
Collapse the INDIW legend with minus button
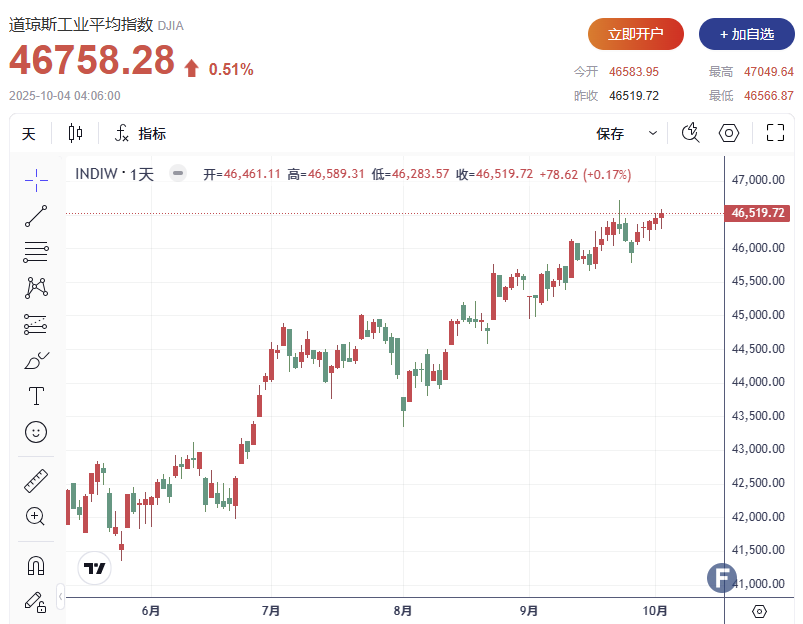(178, 174)
